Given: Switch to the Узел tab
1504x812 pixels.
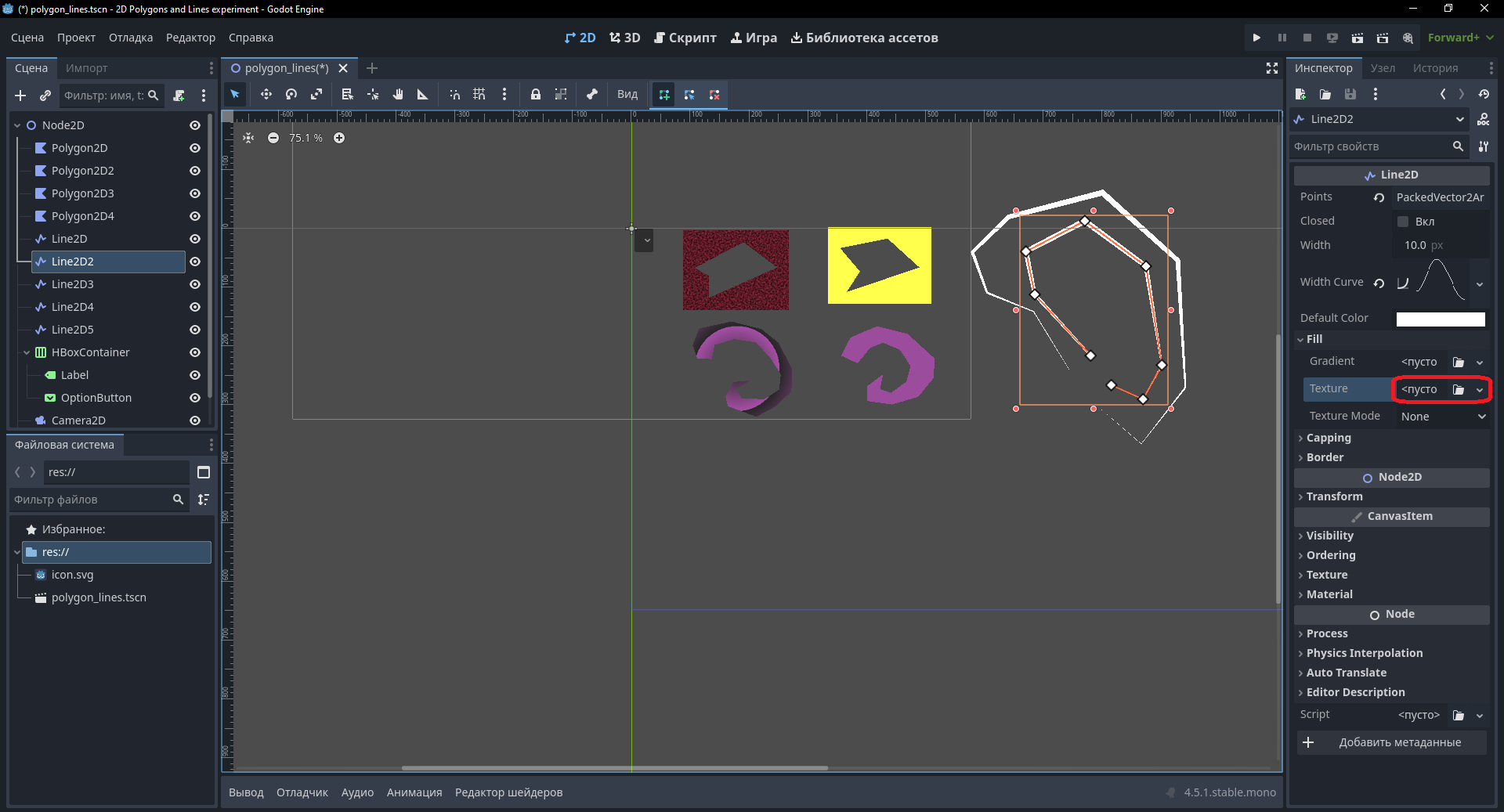Looking at the screenshot, I should coord(1383,68).
